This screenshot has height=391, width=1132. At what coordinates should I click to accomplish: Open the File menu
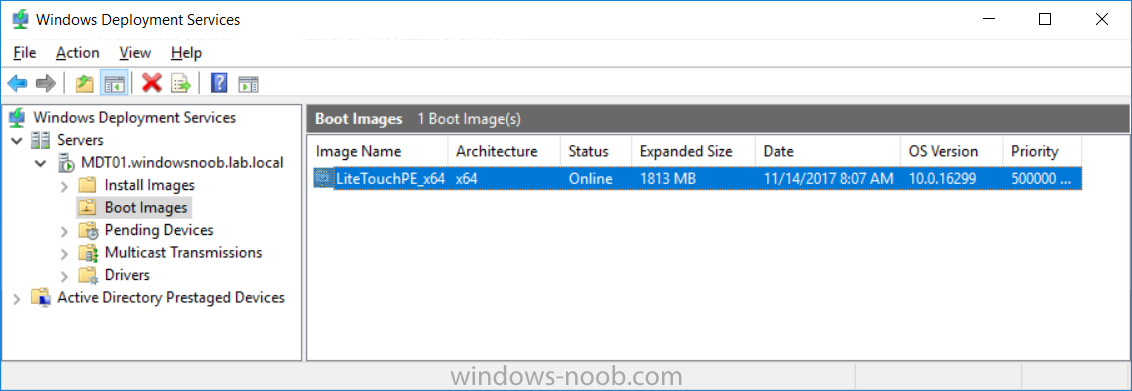pyautogui.click(x=25, y=53)
